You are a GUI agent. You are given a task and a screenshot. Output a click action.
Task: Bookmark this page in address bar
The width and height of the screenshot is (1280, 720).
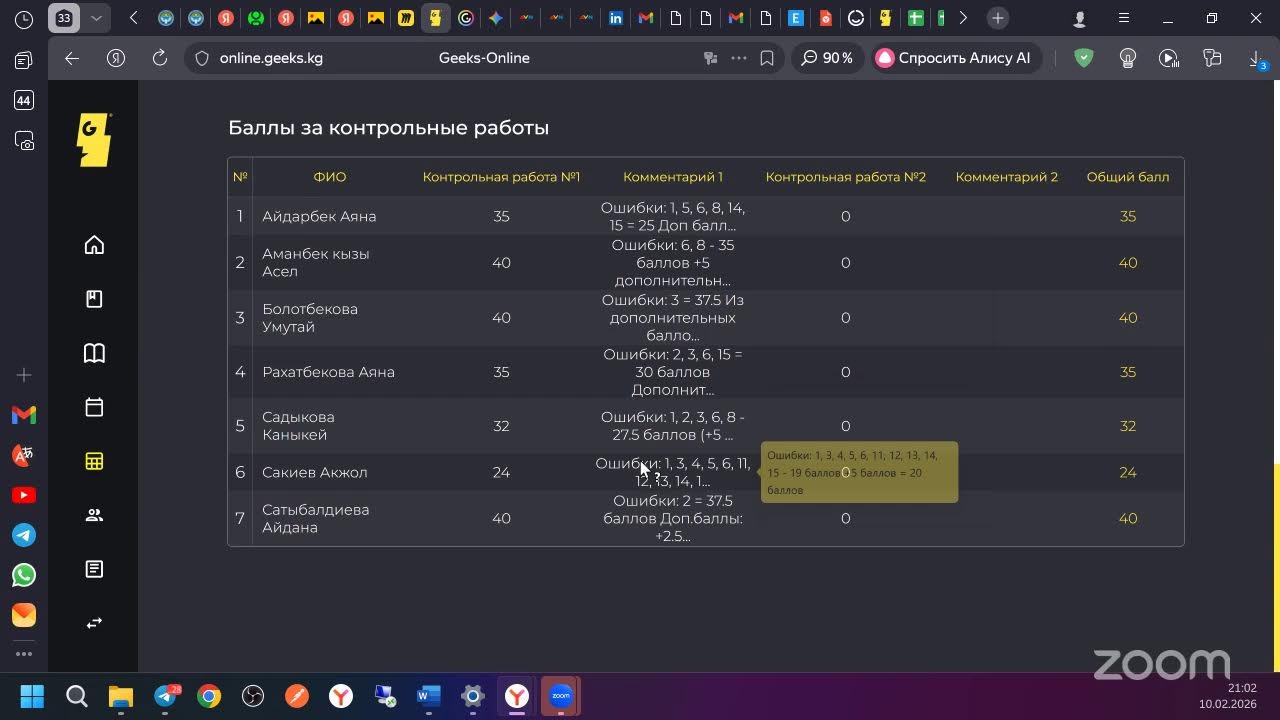click(767, 58)
